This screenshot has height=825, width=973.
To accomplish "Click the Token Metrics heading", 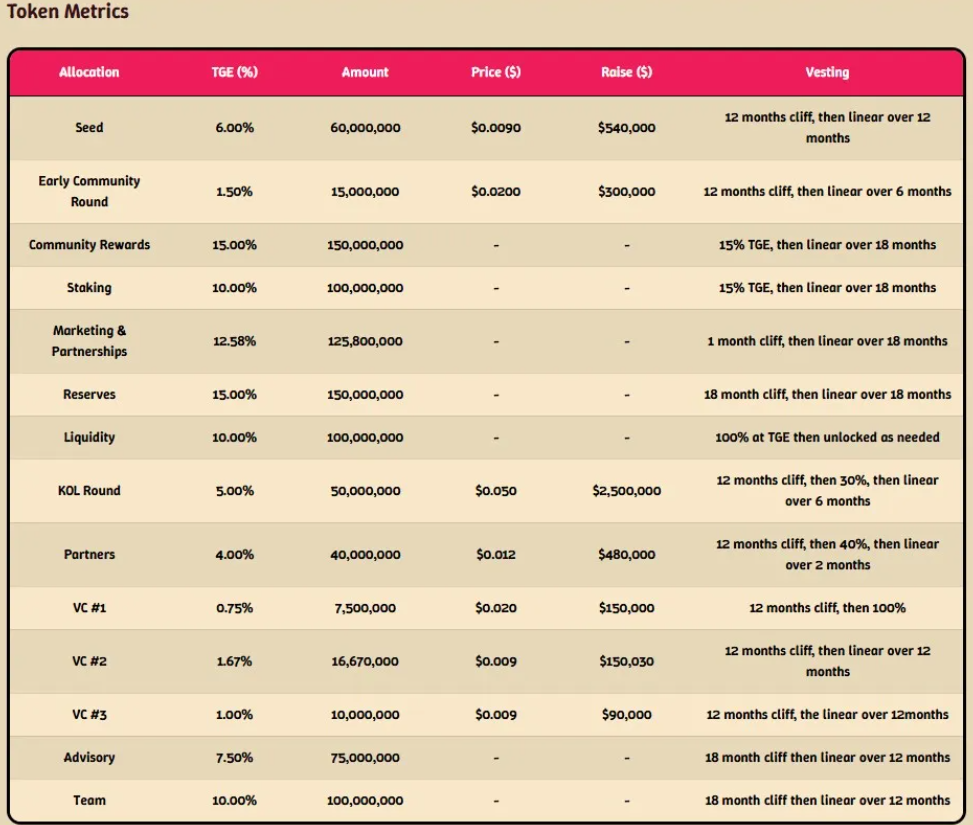I will [68, 13].
